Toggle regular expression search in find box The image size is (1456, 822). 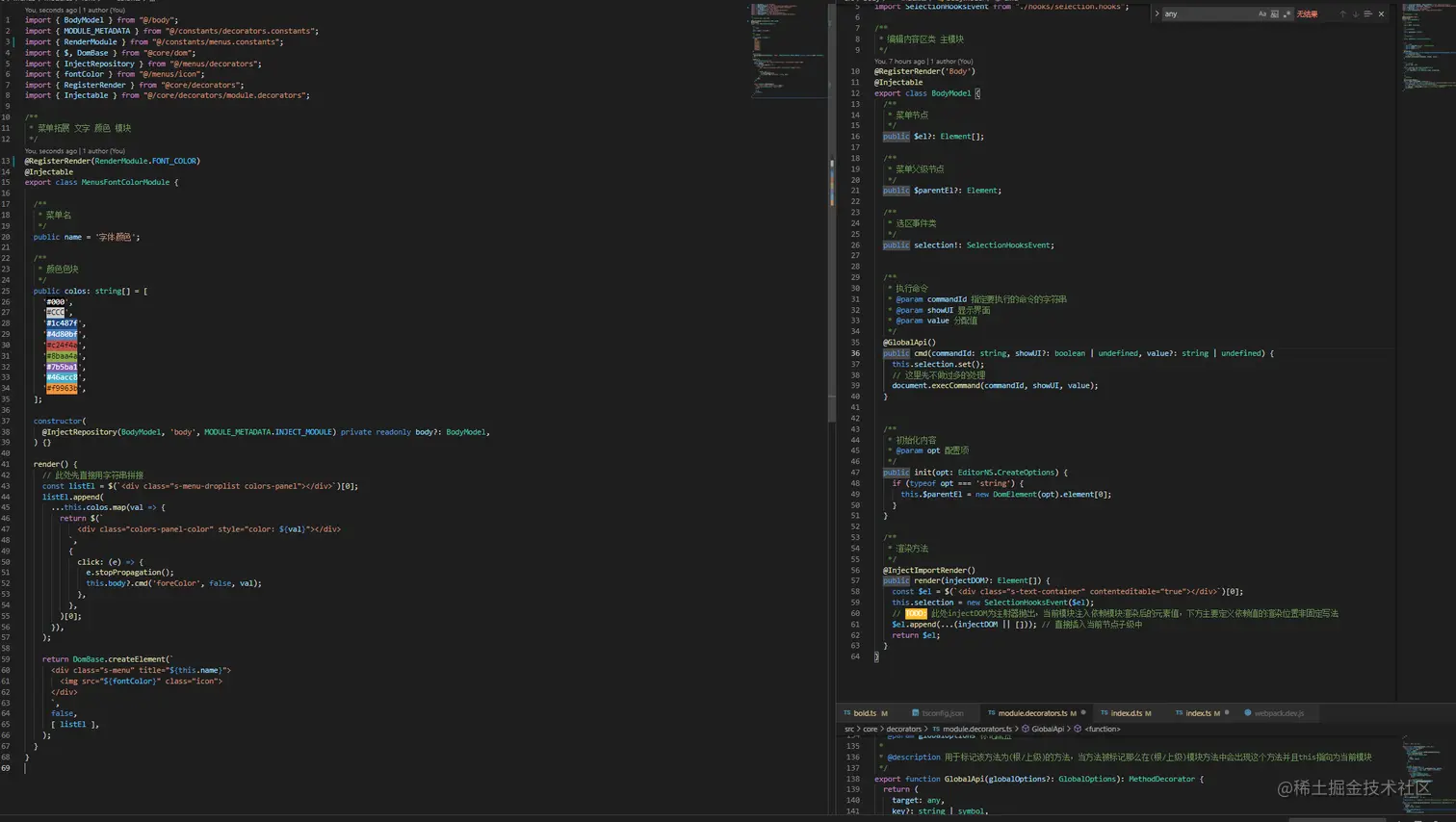(1287, 14)
